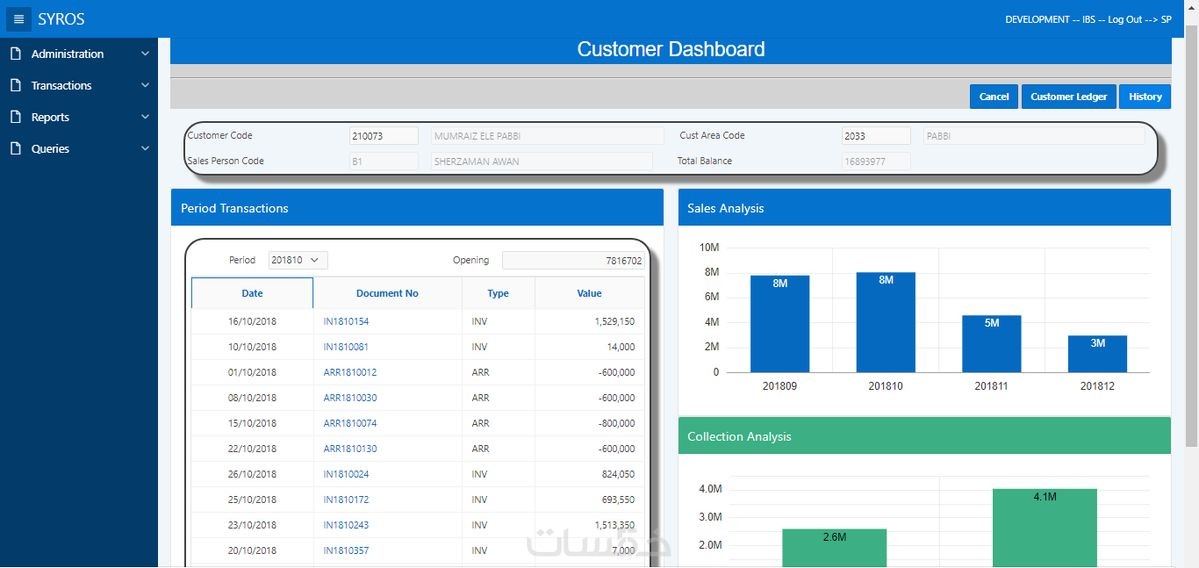Viewport: 1199px width, 568px height.
Task: Click the Opening balance field 7816702
Action: click(x=574, y=261)
